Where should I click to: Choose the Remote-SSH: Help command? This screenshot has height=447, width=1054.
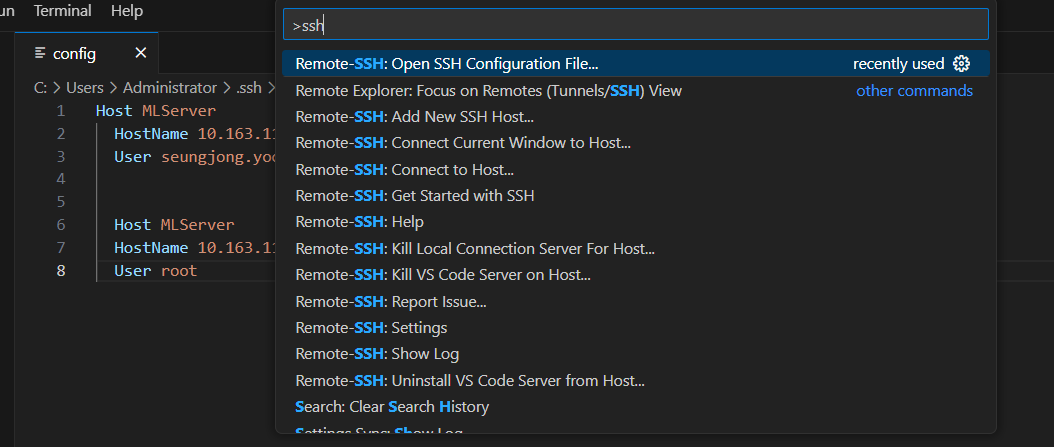click(x=635, y=222)
